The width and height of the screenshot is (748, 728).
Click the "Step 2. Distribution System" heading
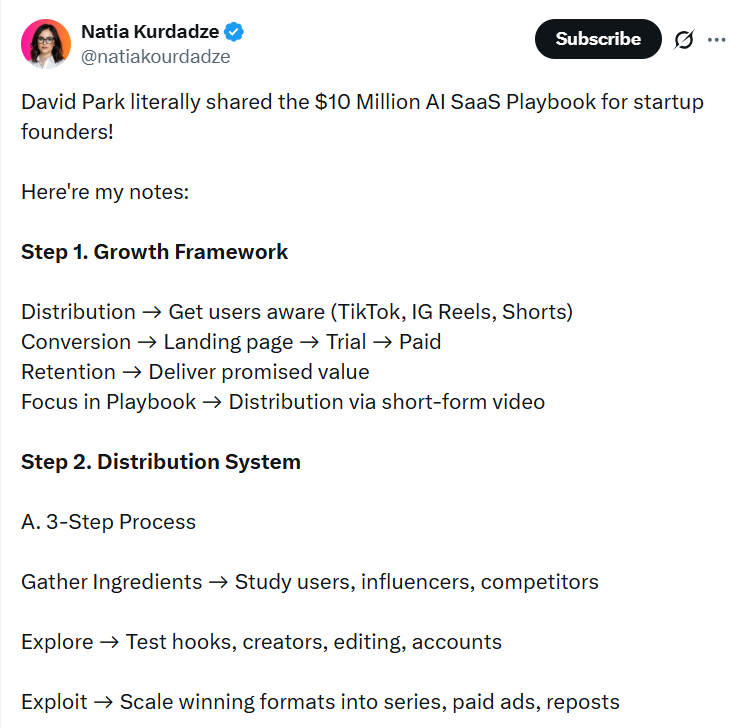pos(161,462)
